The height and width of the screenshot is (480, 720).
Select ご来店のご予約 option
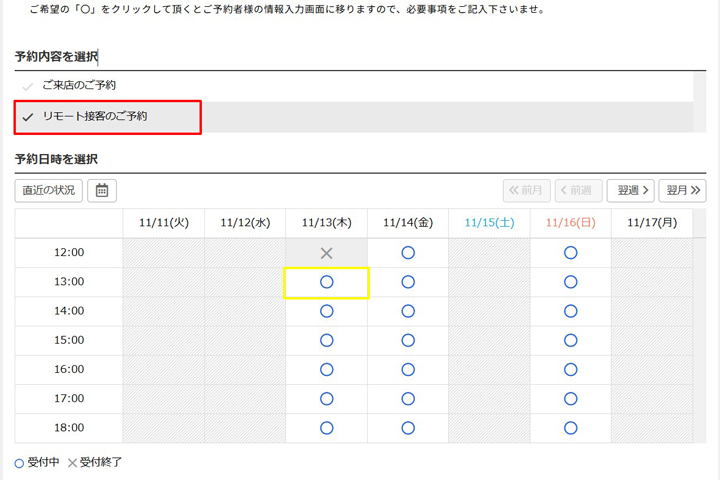[79, 86]
